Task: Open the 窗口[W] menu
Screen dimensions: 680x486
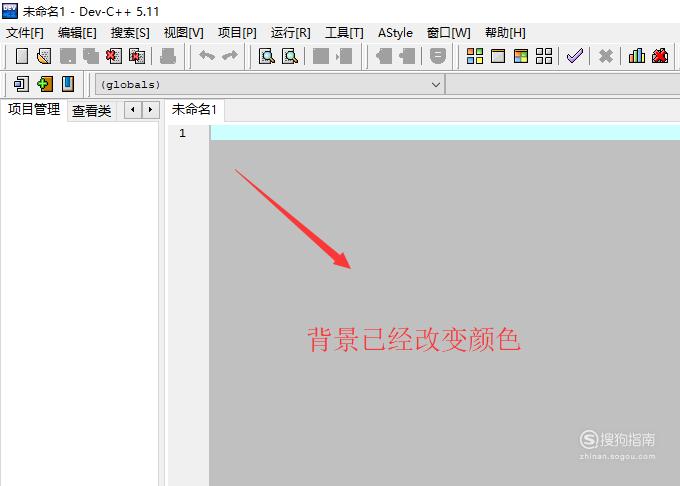Action: pyautogui.click(x=448, y=33)
